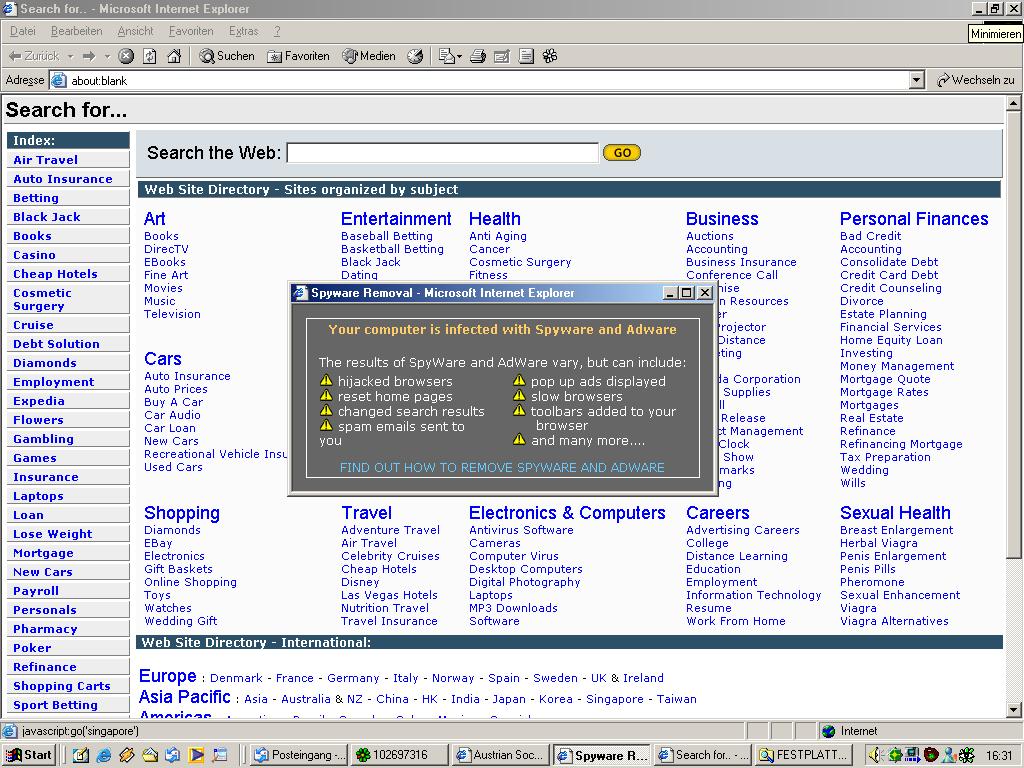
Task: Click the yellow GO search button
Action: click(622, 153)
